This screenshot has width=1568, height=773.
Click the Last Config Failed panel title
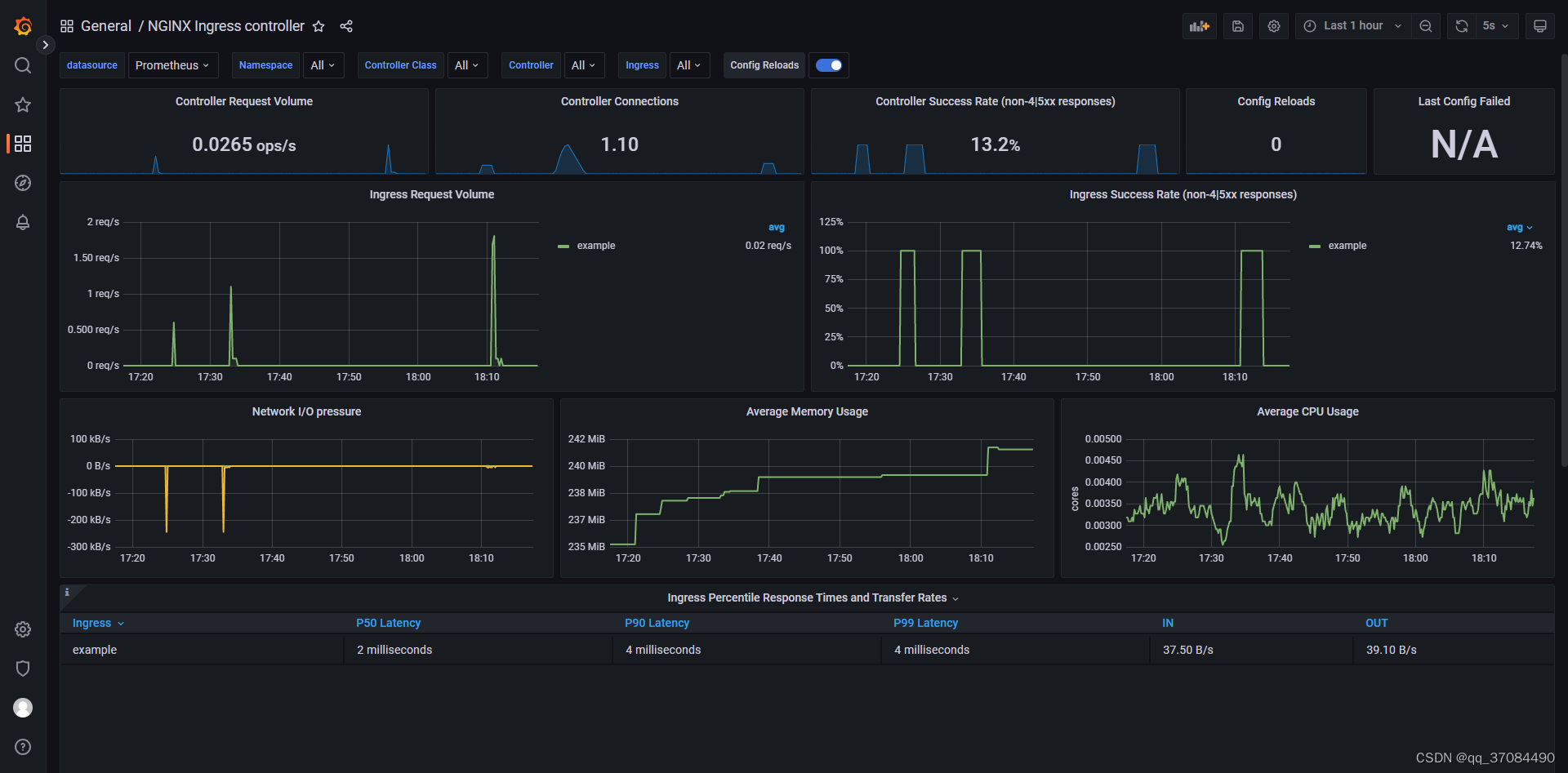(x=1464, y=101)
